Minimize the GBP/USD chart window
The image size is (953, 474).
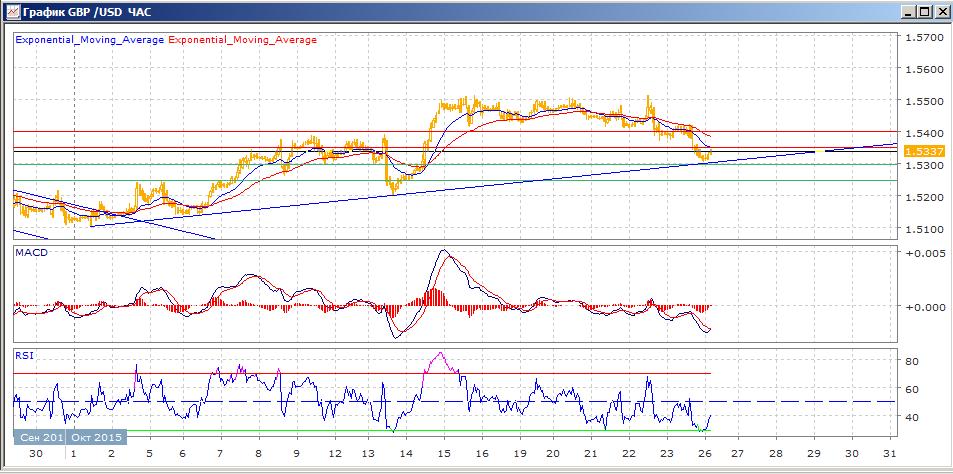click(909, 12)
